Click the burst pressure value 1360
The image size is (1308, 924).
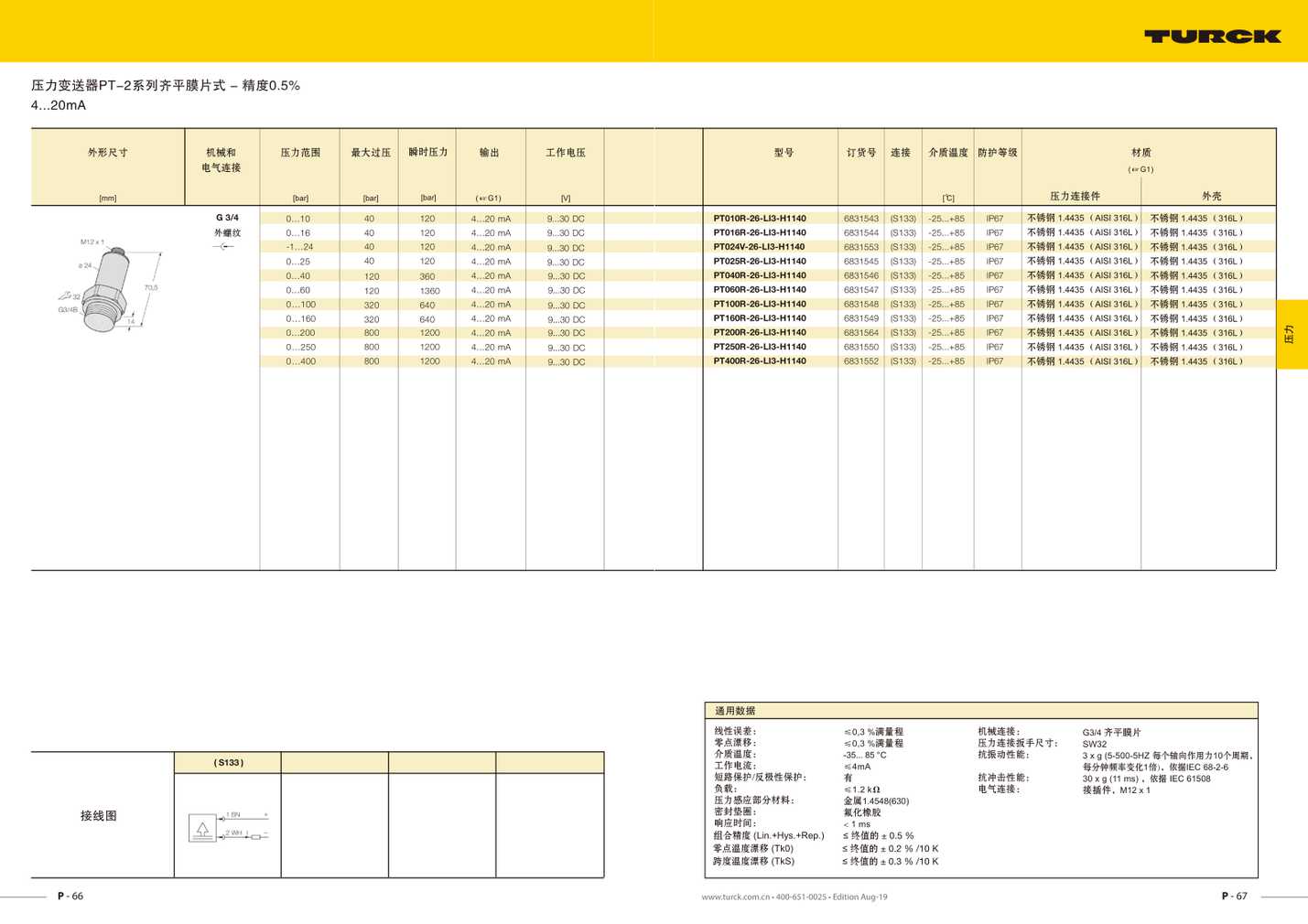pyautogui.click(x=430, y=291)
